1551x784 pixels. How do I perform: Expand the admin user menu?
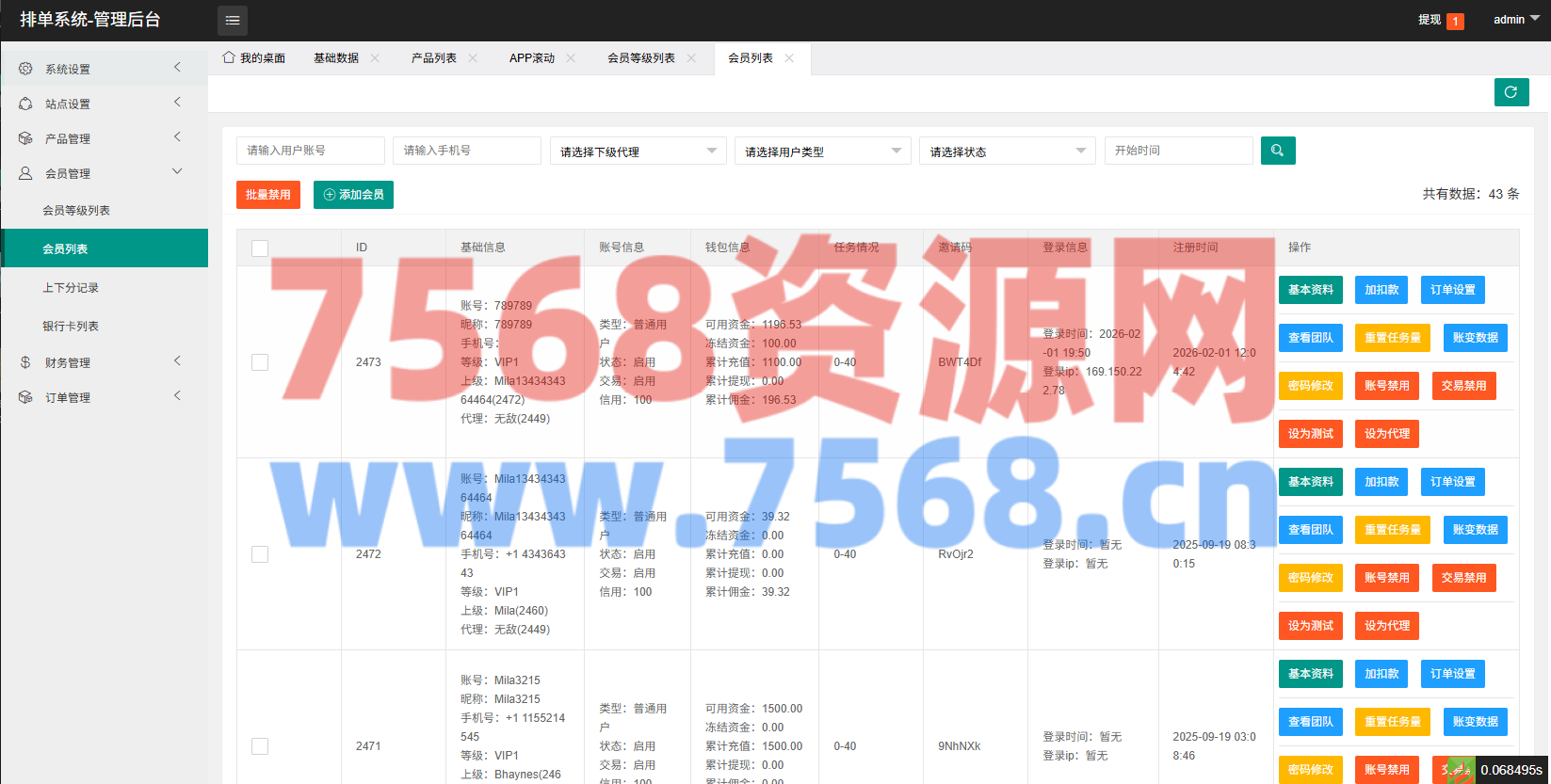(1515, 20)
